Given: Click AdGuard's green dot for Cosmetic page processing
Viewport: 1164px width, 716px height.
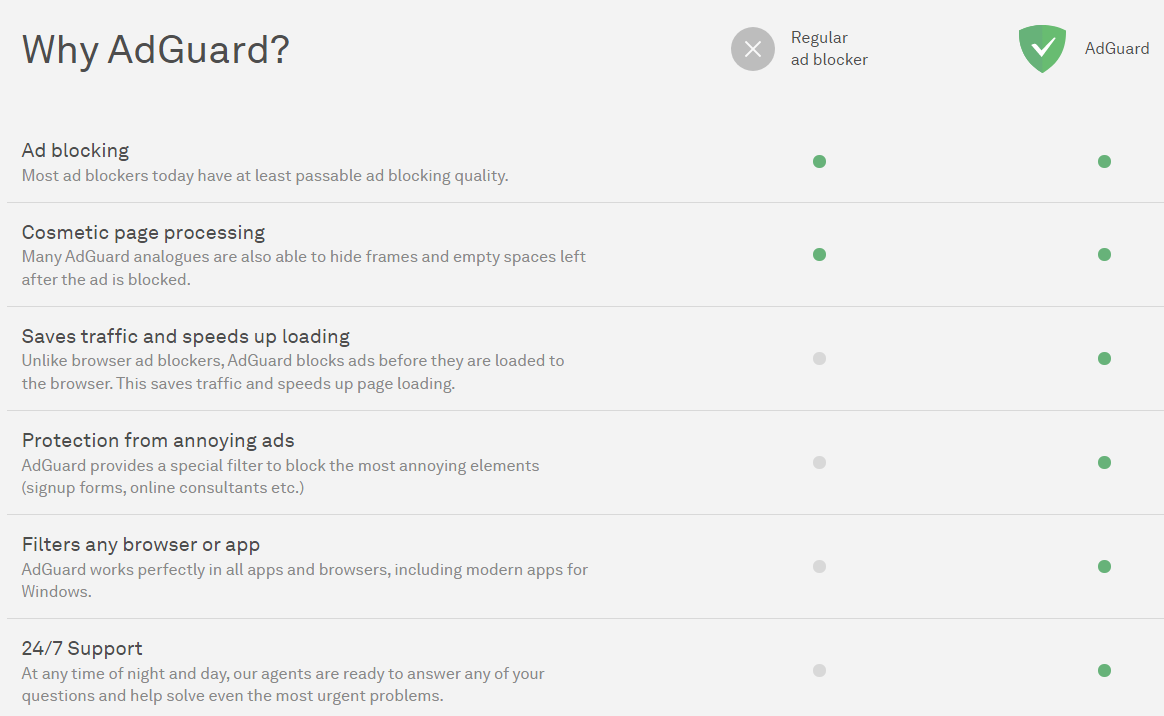Looking at the screenshot, I should pyautogui.click(x=1105, y=254).
